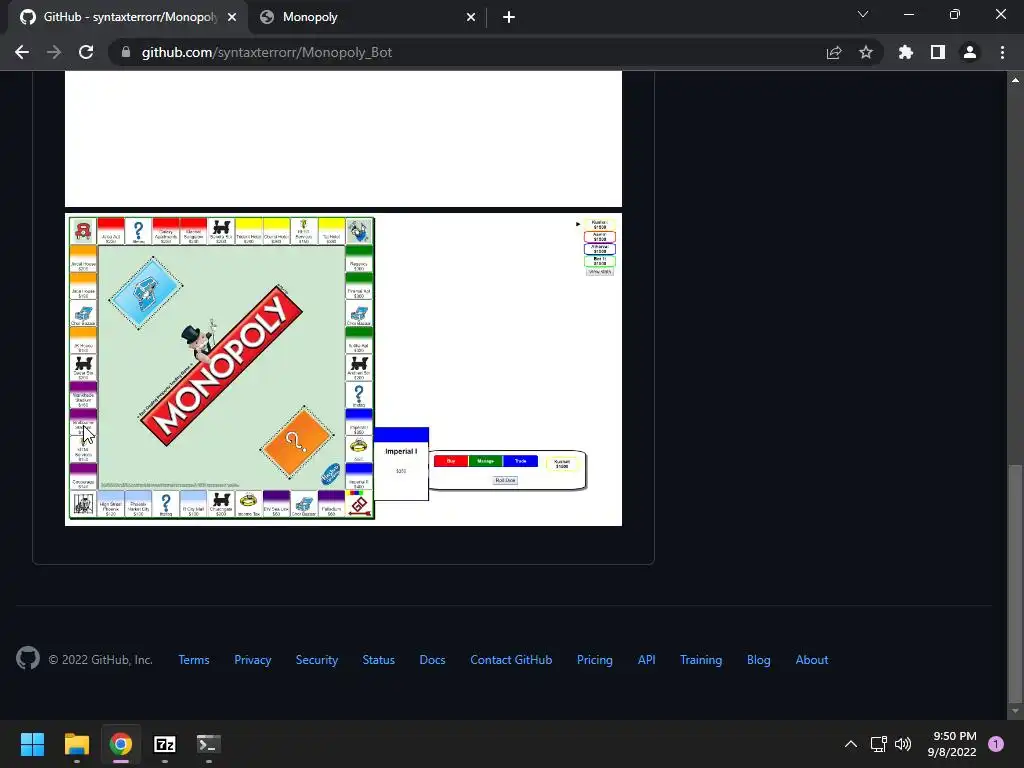Open the Docs footer link

[x=432, y=660]
